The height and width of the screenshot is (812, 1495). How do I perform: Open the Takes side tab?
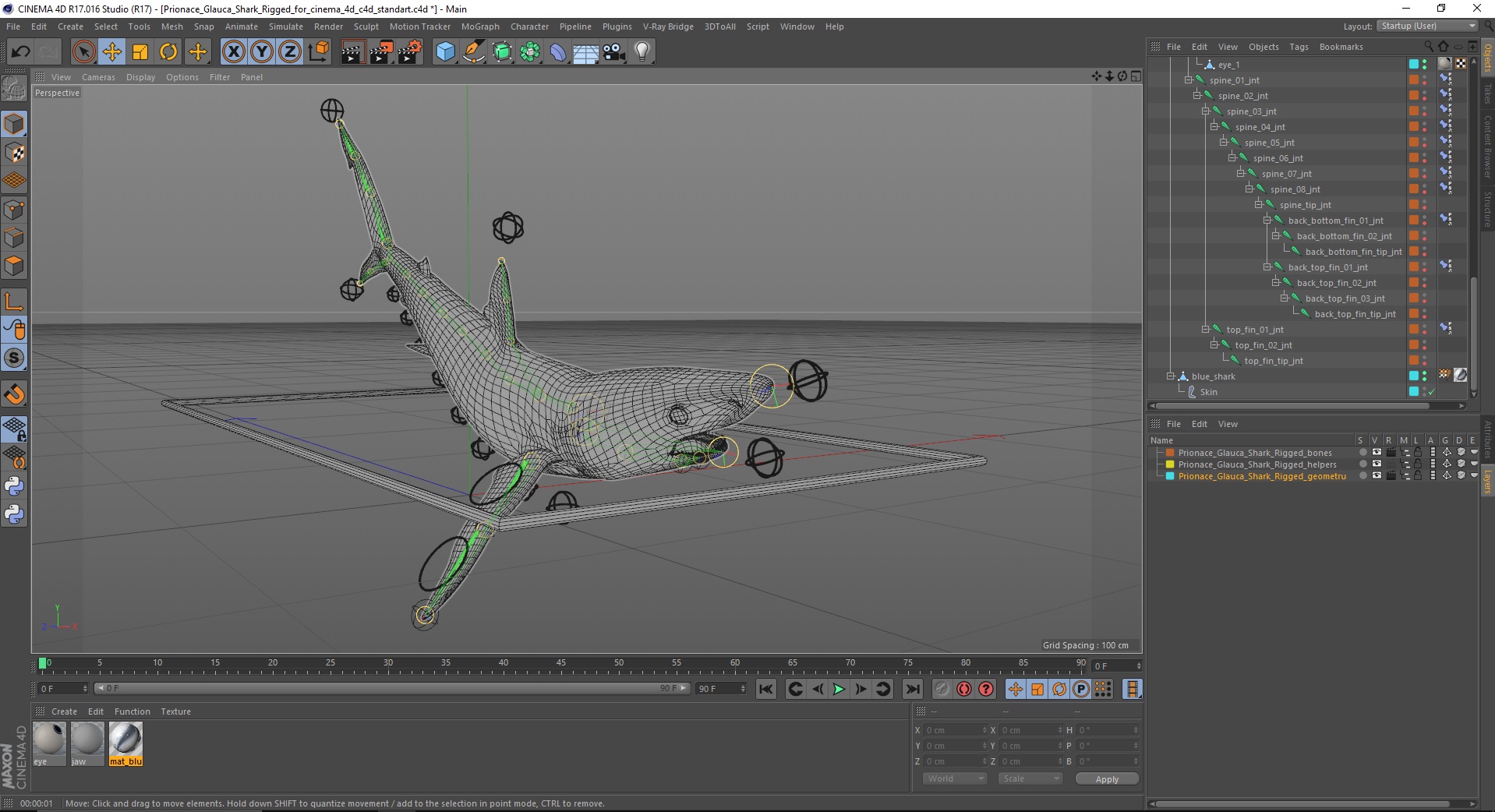pyautogui.click(x=1487, y=94)
